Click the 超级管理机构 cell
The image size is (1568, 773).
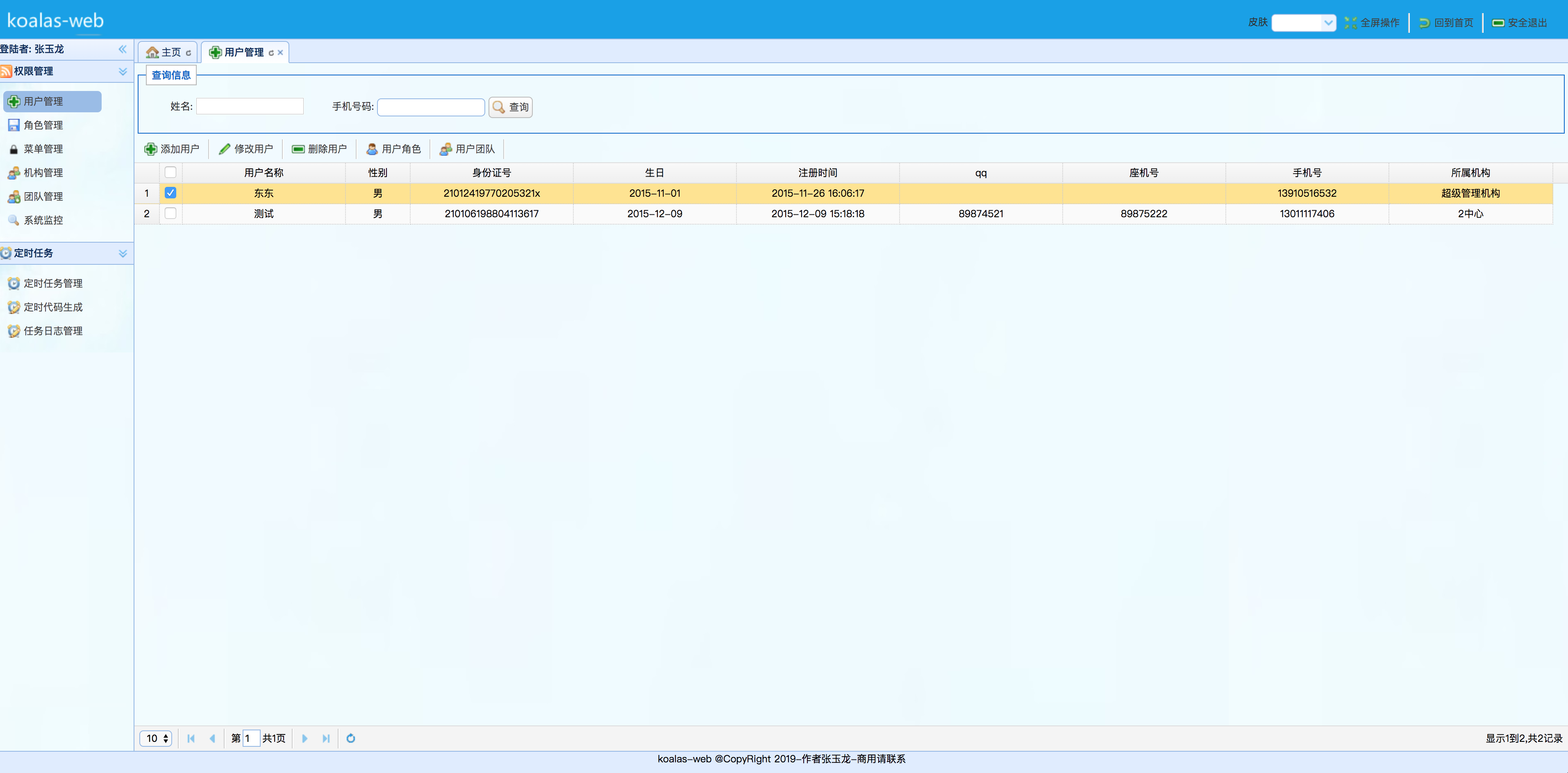click(x=1470, y=193)
